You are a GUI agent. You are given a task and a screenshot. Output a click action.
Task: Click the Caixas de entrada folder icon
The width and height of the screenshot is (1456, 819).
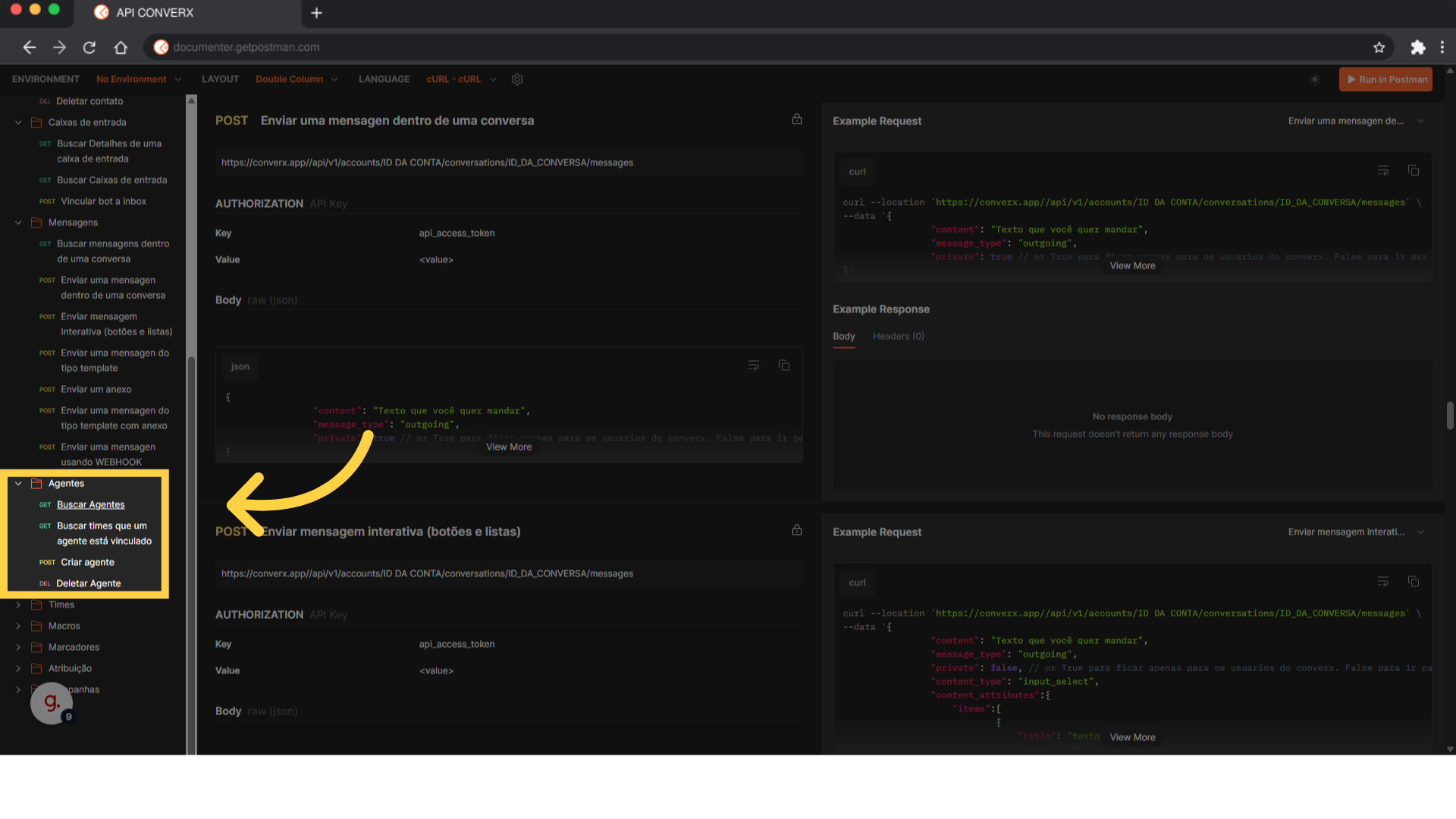pos(36,122)
